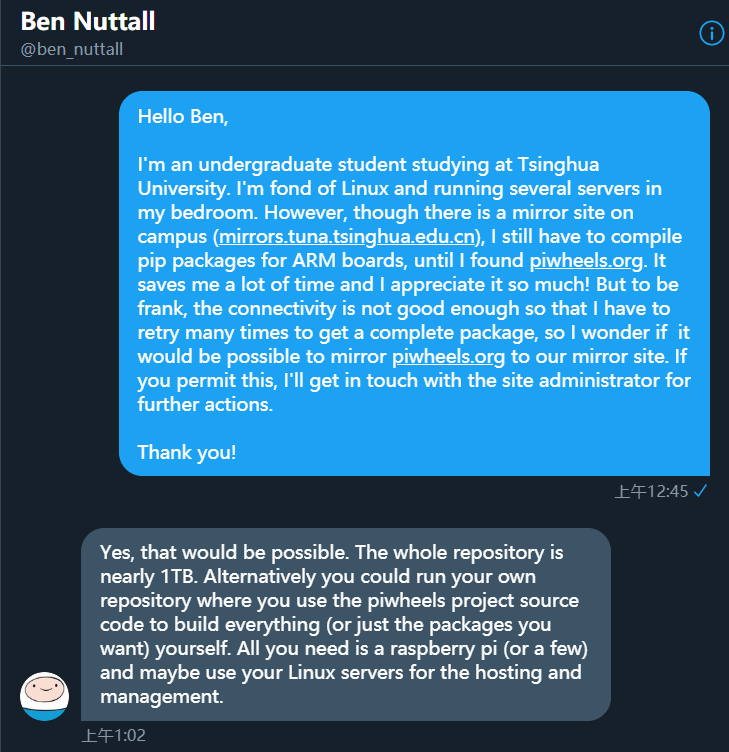The image size is (729, 752).
Task: Click 'further actions.' in sent message
Action: [205, 404]
